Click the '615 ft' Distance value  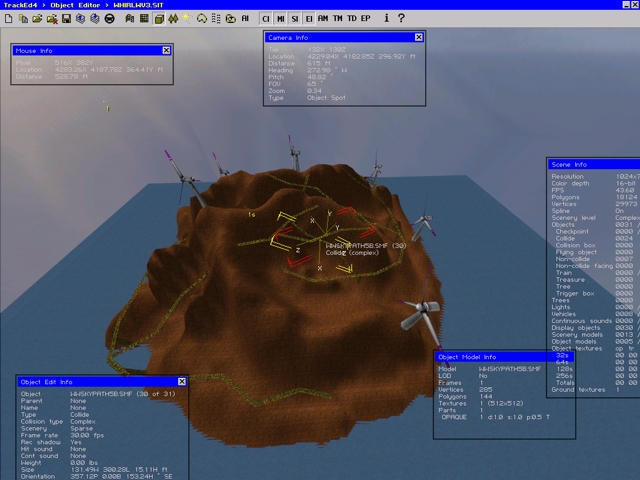click(x=319, y=64)
